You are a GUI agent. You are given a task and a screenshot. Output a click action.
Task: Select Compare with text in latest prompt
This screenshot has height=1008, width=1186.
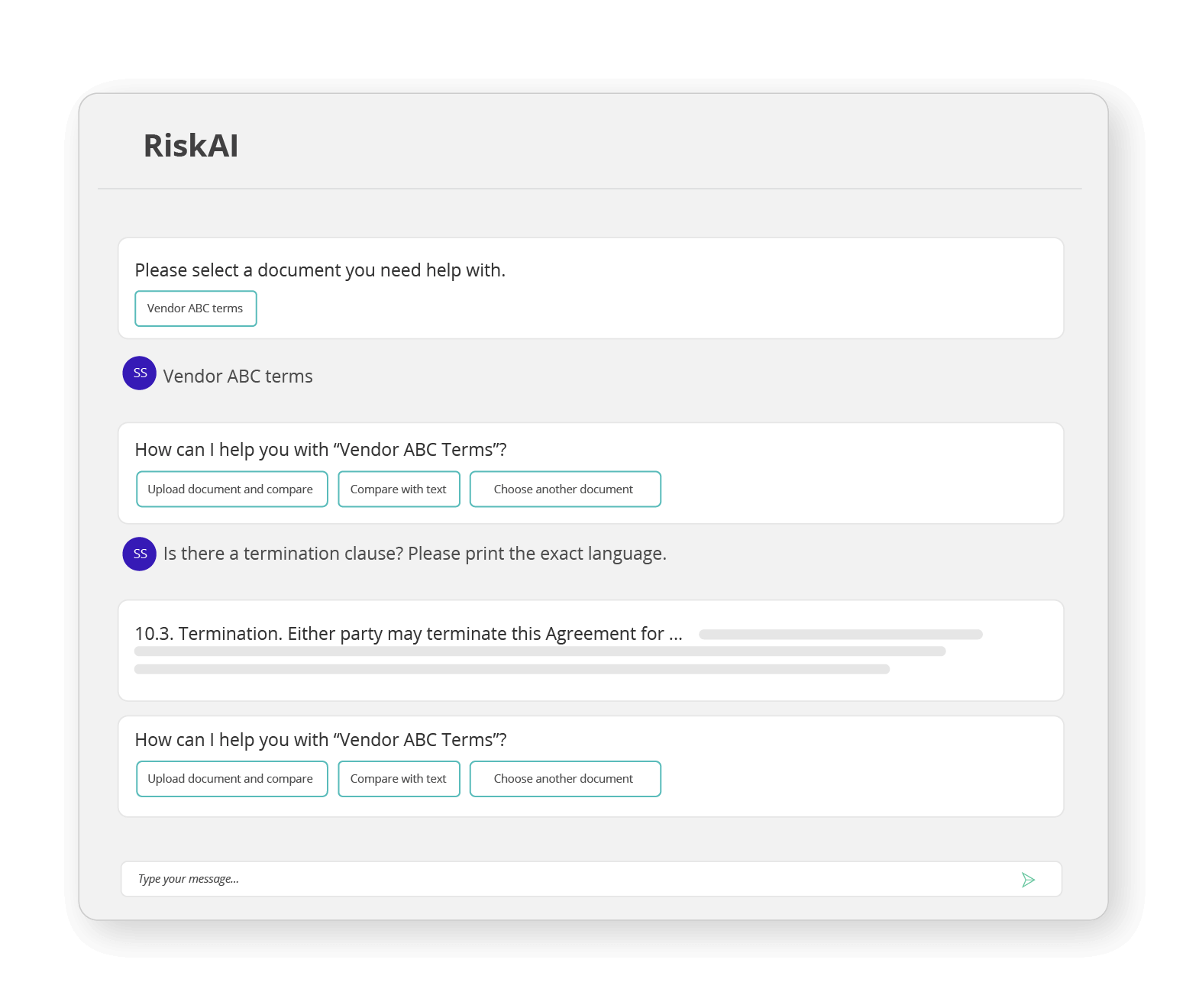pyautogui.click(x=398, y=778)
